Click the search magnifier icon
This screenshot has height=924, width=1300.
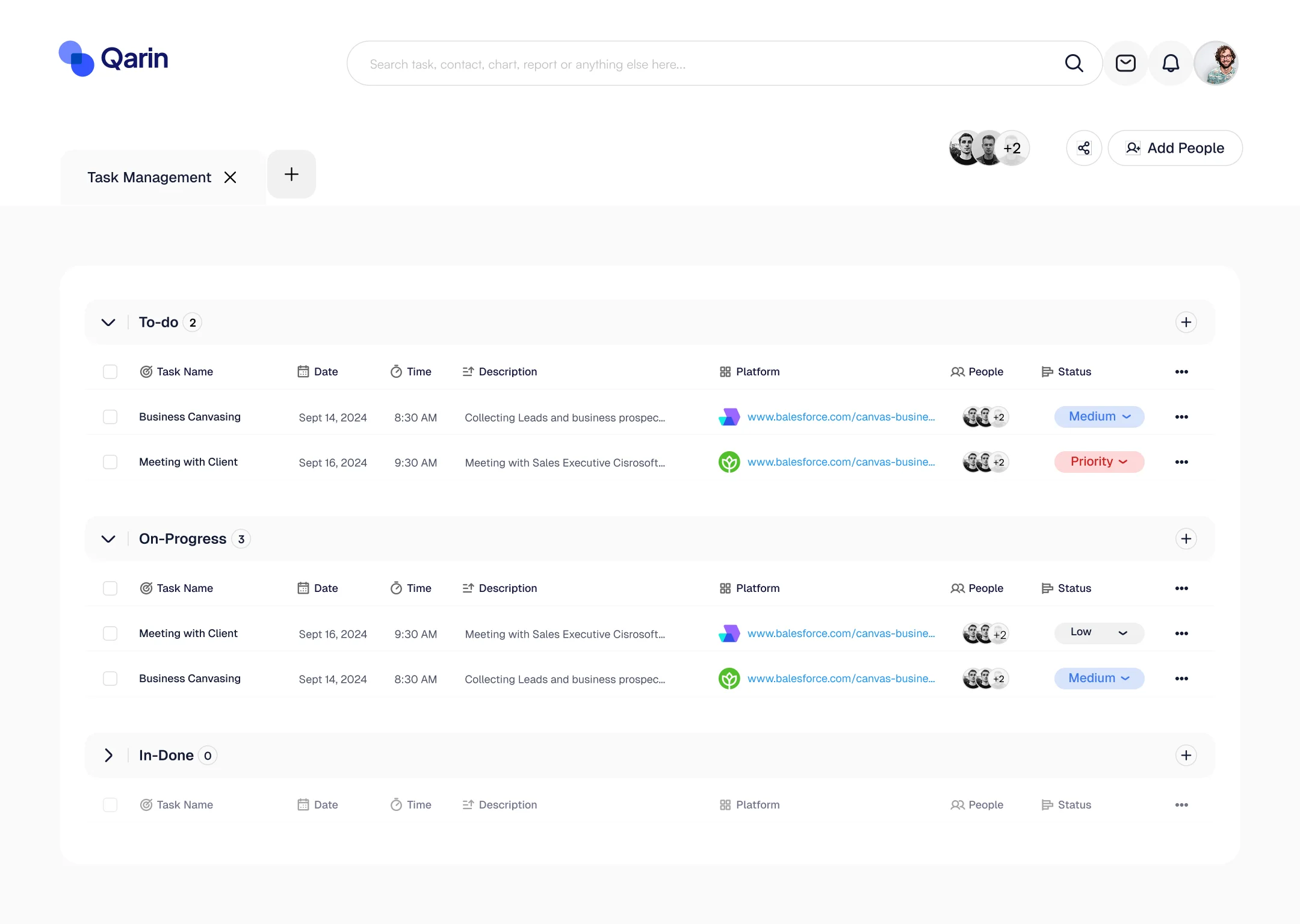click(1074, 63)
